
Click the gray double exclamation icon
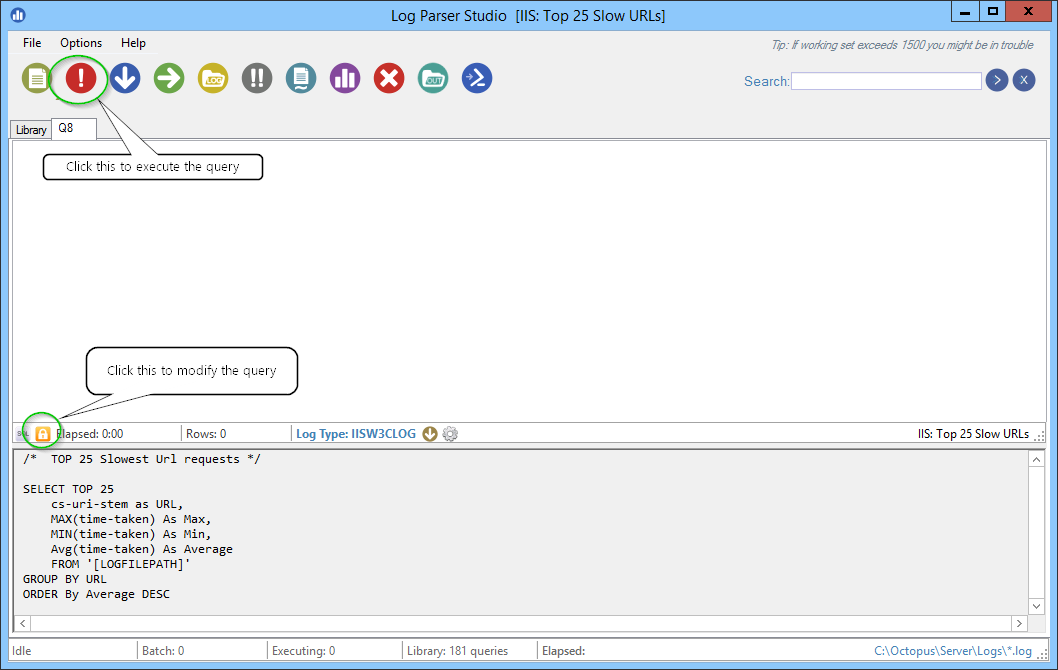(x=257, y=79)
